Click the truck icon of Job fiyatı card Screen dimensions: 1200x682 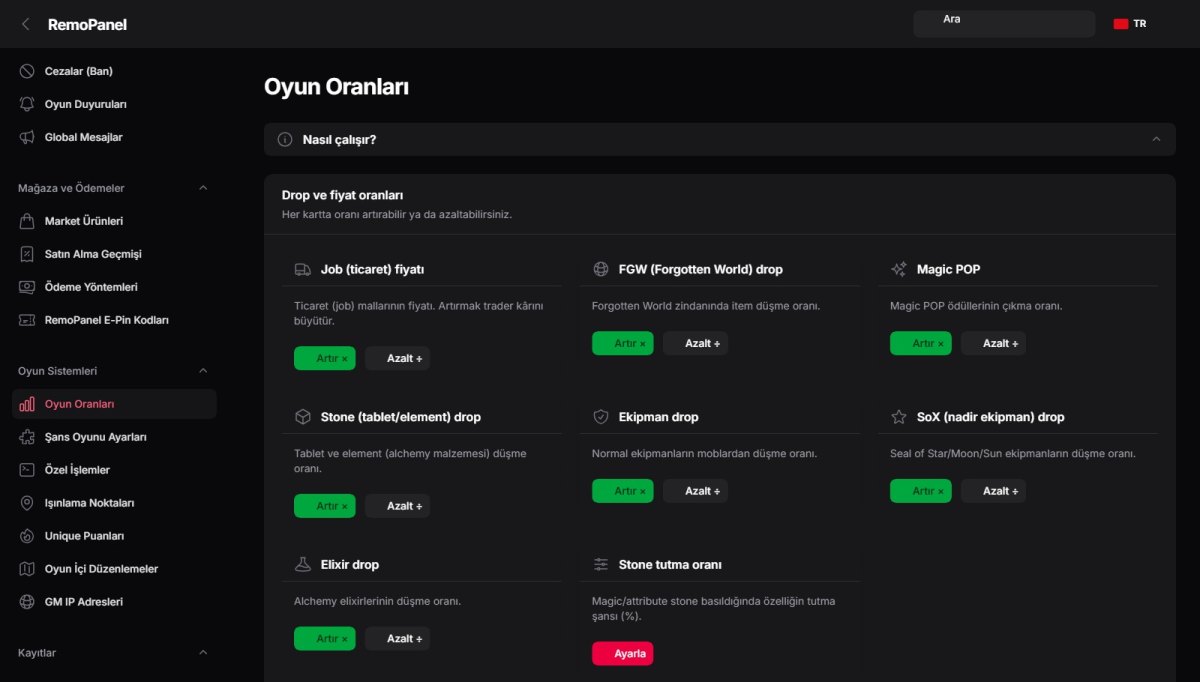[x=303, y=269]
